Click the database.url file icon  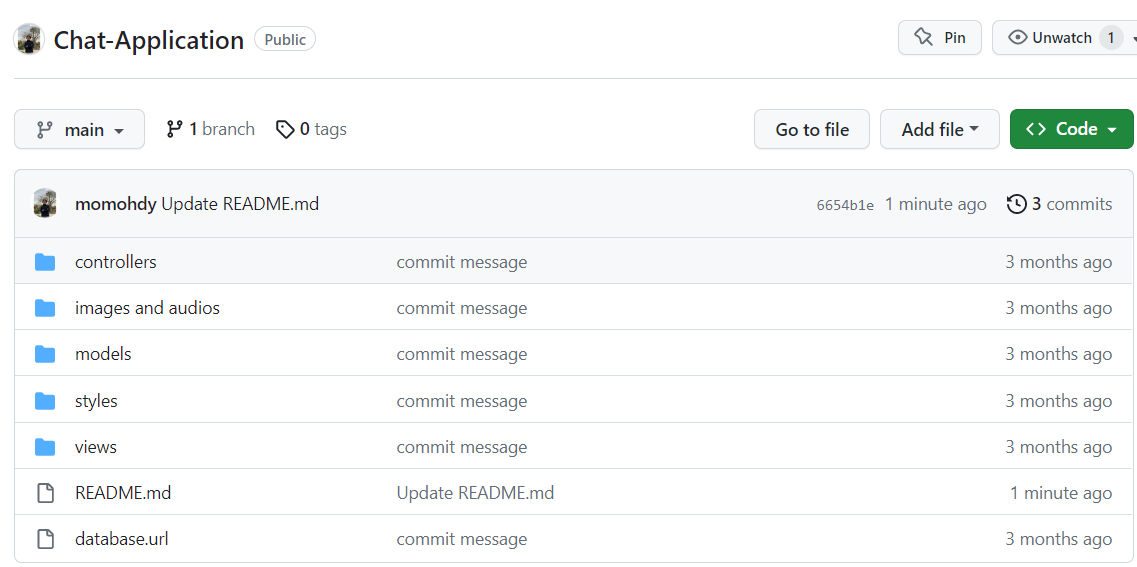pos(45,539)
